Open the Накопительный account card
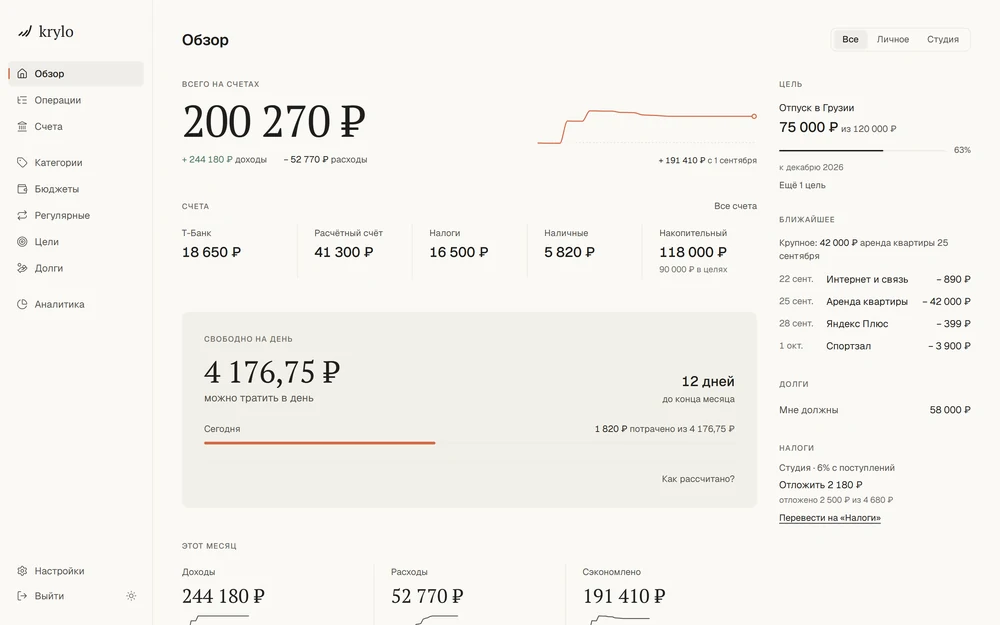 (700, 251)
